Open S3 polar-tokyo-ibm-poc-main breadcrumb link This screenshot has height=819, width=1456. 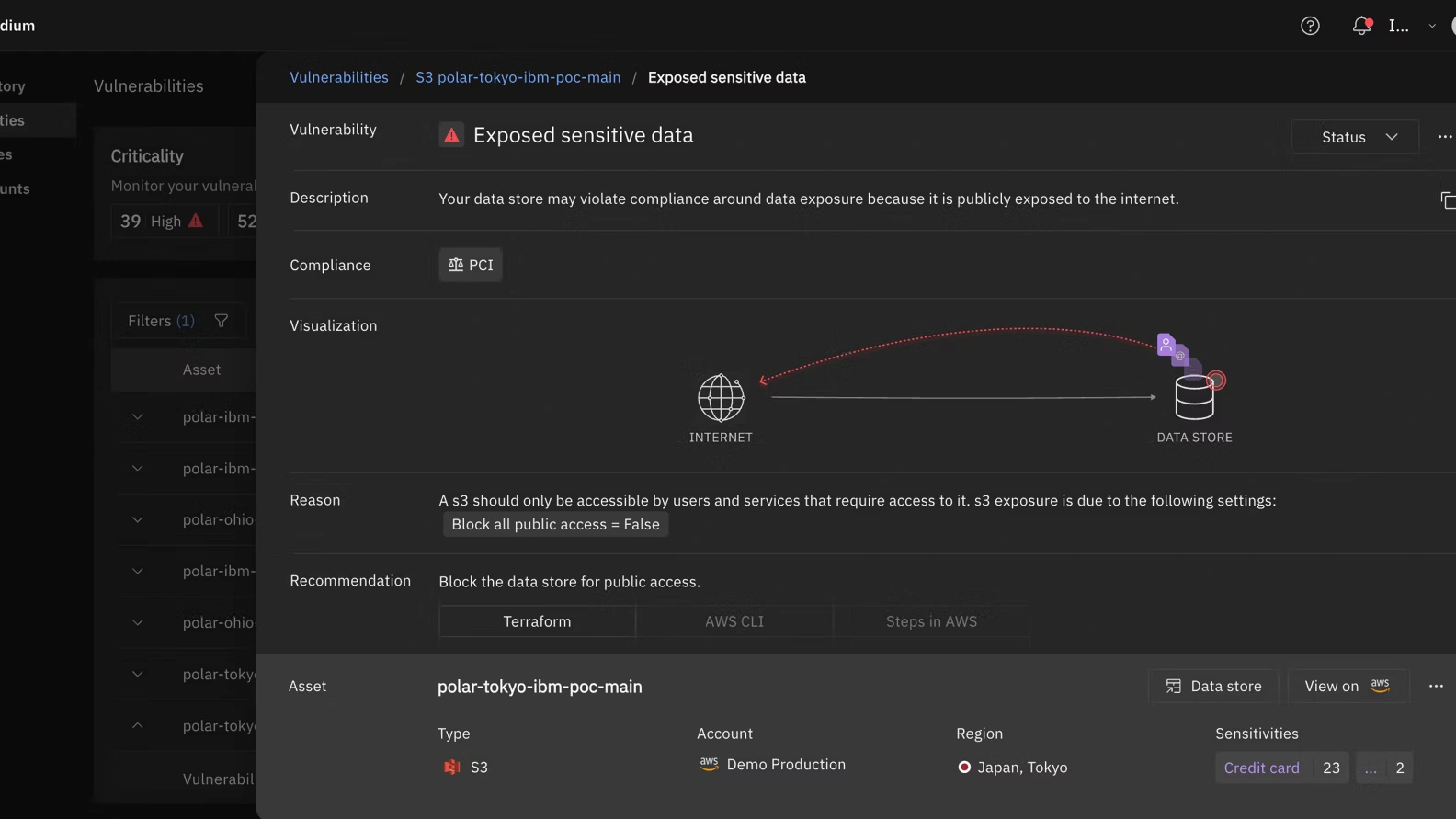coord(518,77)
